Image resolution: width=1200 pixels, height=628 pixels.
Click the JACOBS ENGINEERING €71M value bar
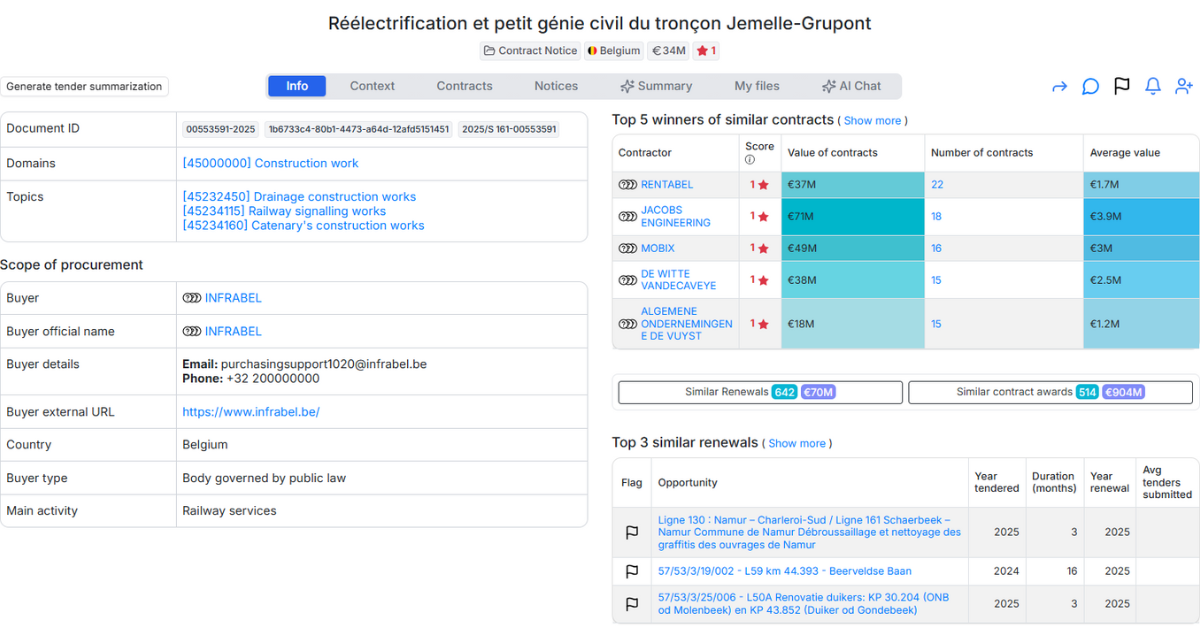[852, 216]
